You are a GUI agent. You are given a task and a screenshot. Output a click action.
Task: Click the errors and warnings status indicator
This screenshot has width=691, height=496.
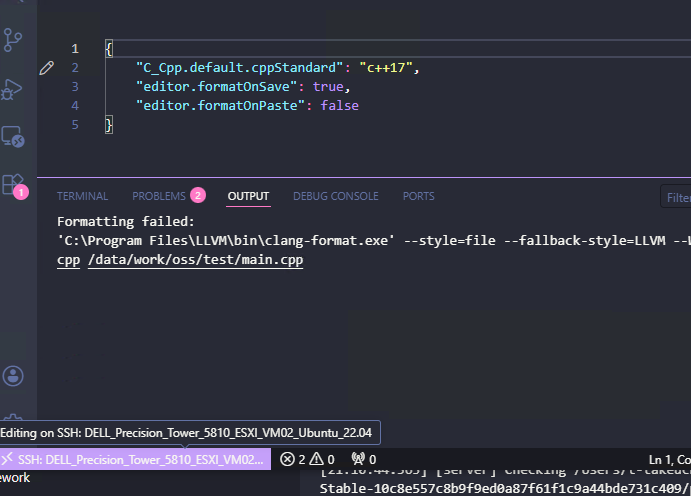point(308,459)
